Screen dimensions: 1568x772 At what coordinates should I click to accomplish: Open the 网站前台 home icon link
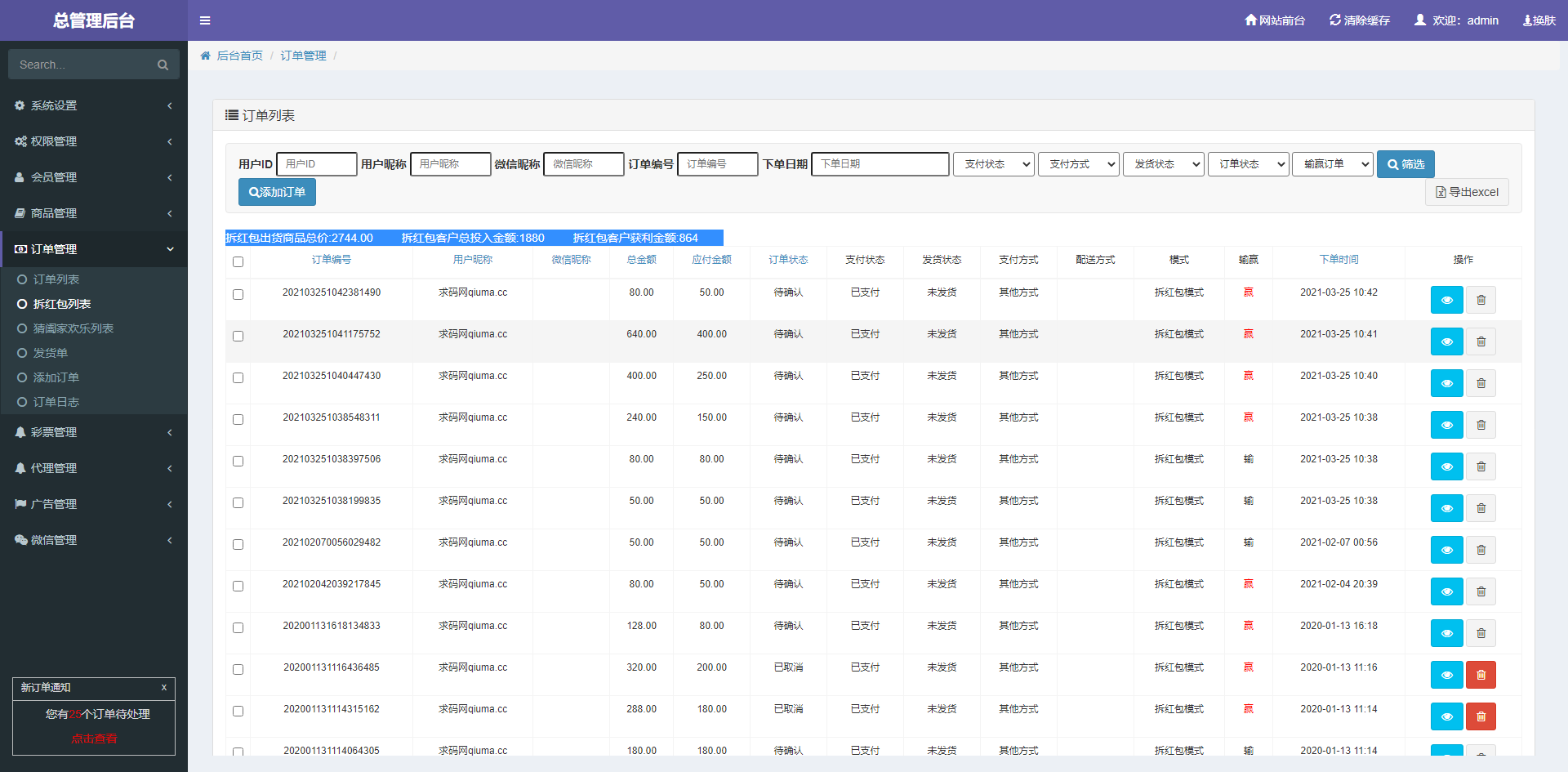[x=1250, y=20]
